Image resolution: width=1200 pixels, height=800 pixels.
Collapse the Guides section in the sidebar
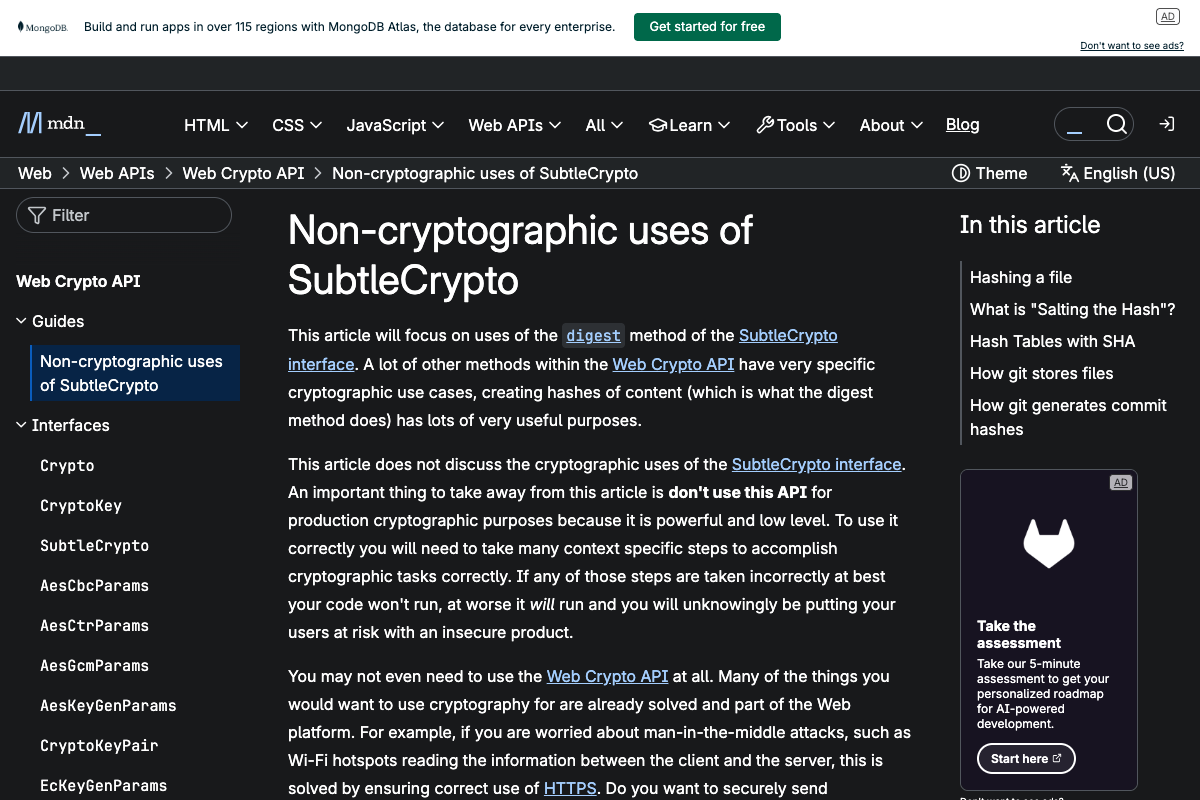point(21,320)
